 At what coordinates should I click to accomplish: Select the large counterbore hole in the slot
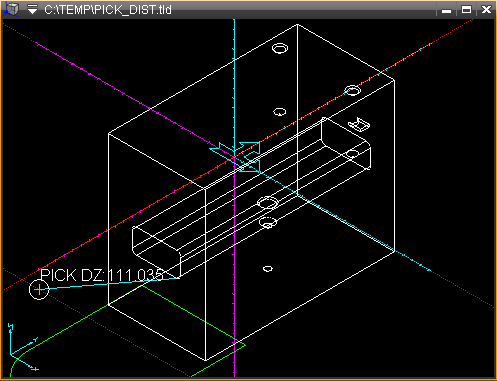(x=268, y=203)
